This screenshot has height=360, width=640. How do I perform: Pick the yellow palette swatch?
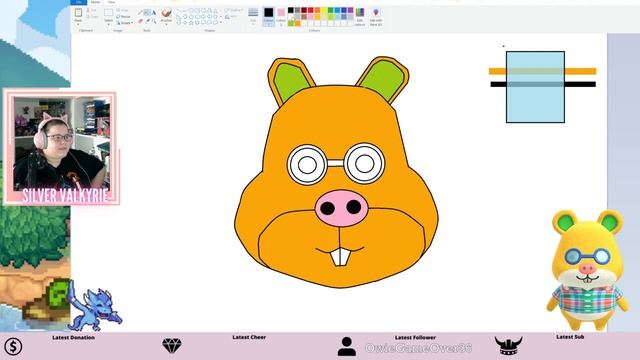(x=324, y=10)
